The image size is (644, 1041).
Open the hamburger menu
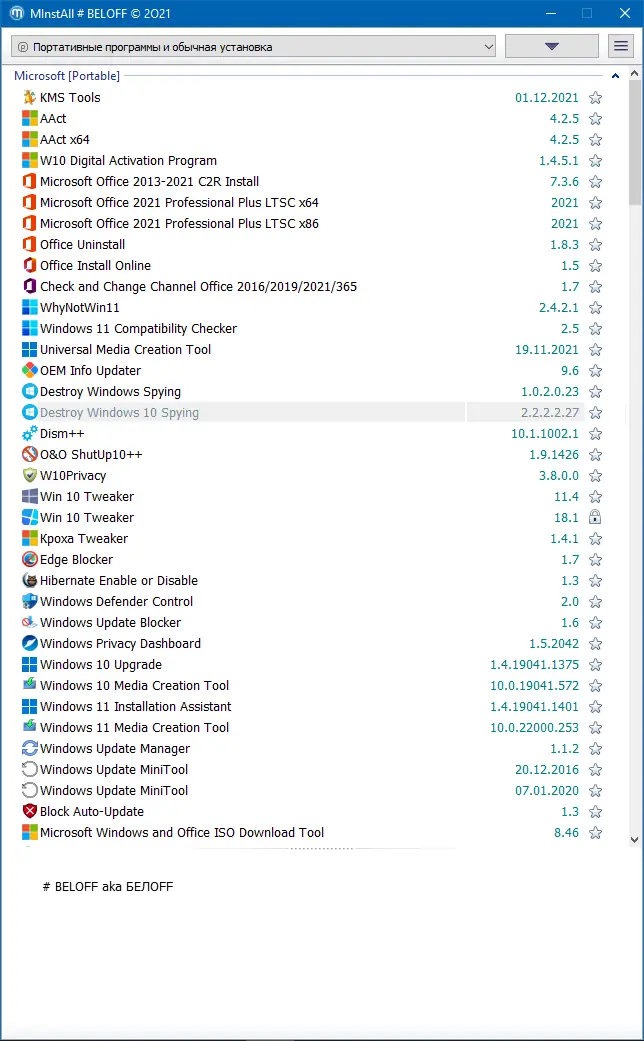(621, 46)
